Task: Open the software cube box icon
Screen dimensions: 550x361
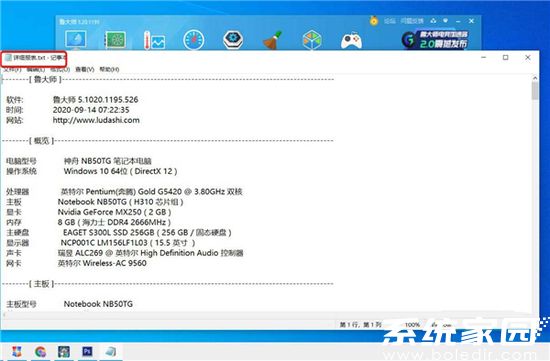Action: click(312, 40)
